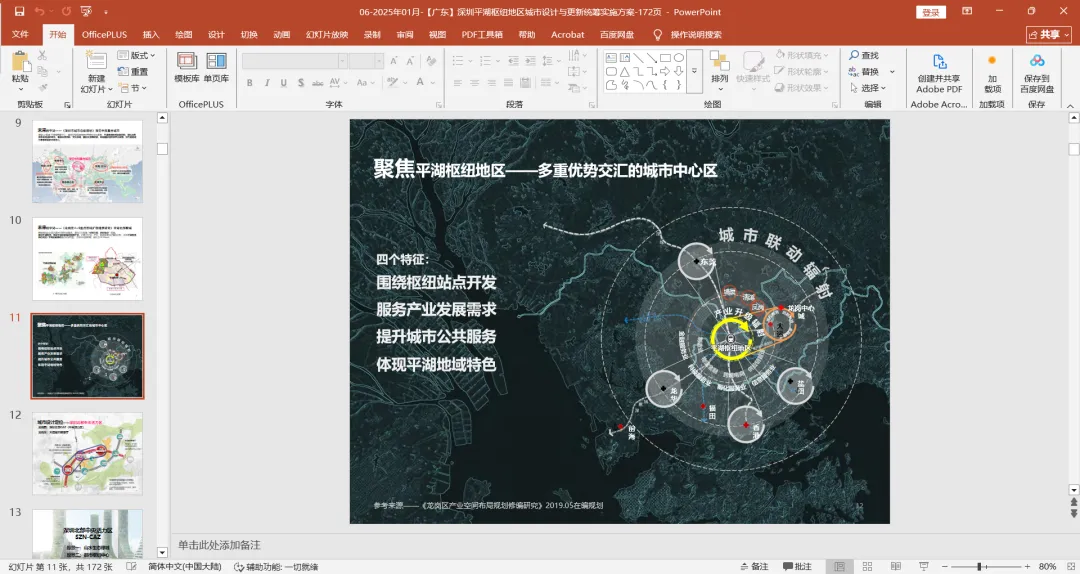Image resolution: width=1080 pixels, height=574 pixels.
Task: Expand the shapes gallery More arrow
Action: pos(694,71)
